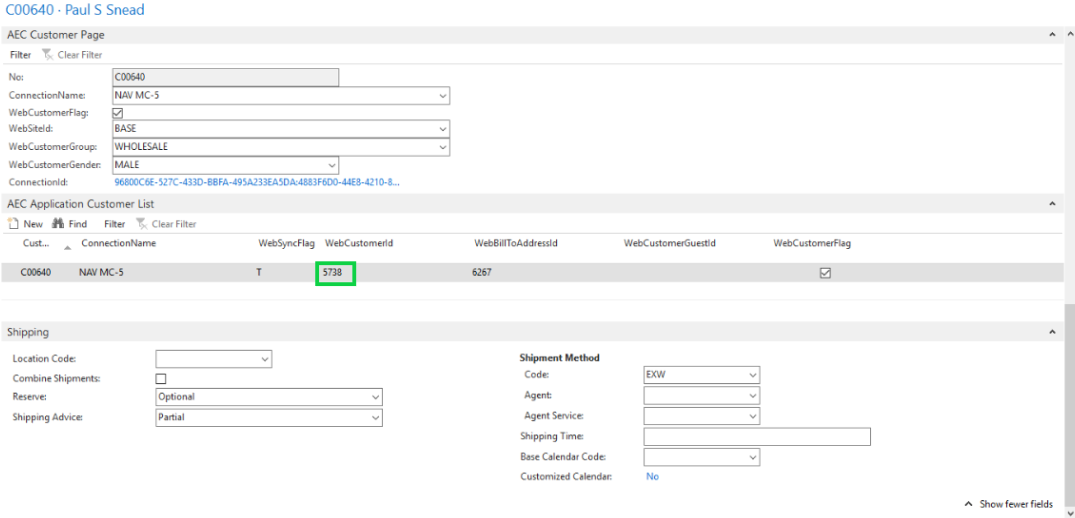Click the WebSyncFlag column header
1075x518 pixels.
(x=286, y=243)
